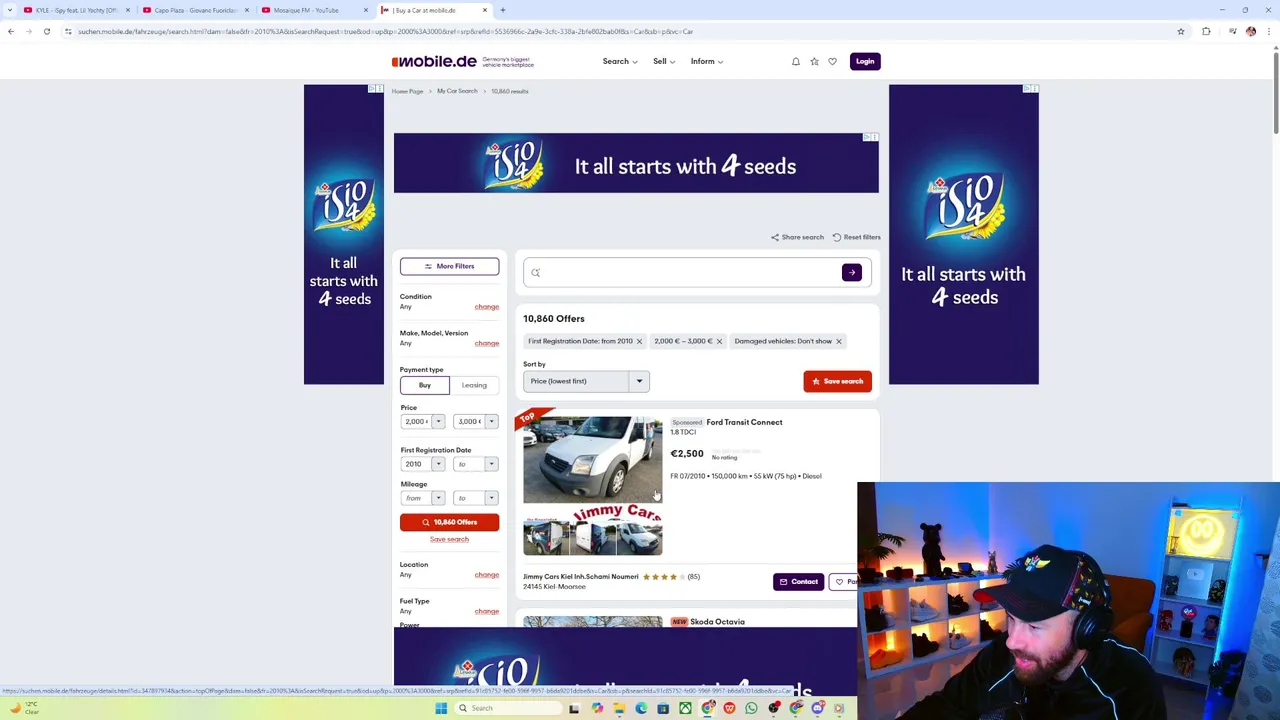Change the Location filter
1280x720 pixels.
[487, 575]
